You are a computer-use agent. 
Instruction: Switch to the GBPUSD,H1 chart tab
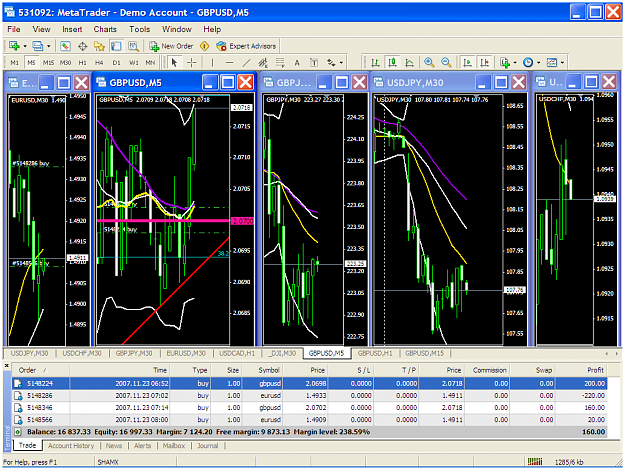click(375, 353)
